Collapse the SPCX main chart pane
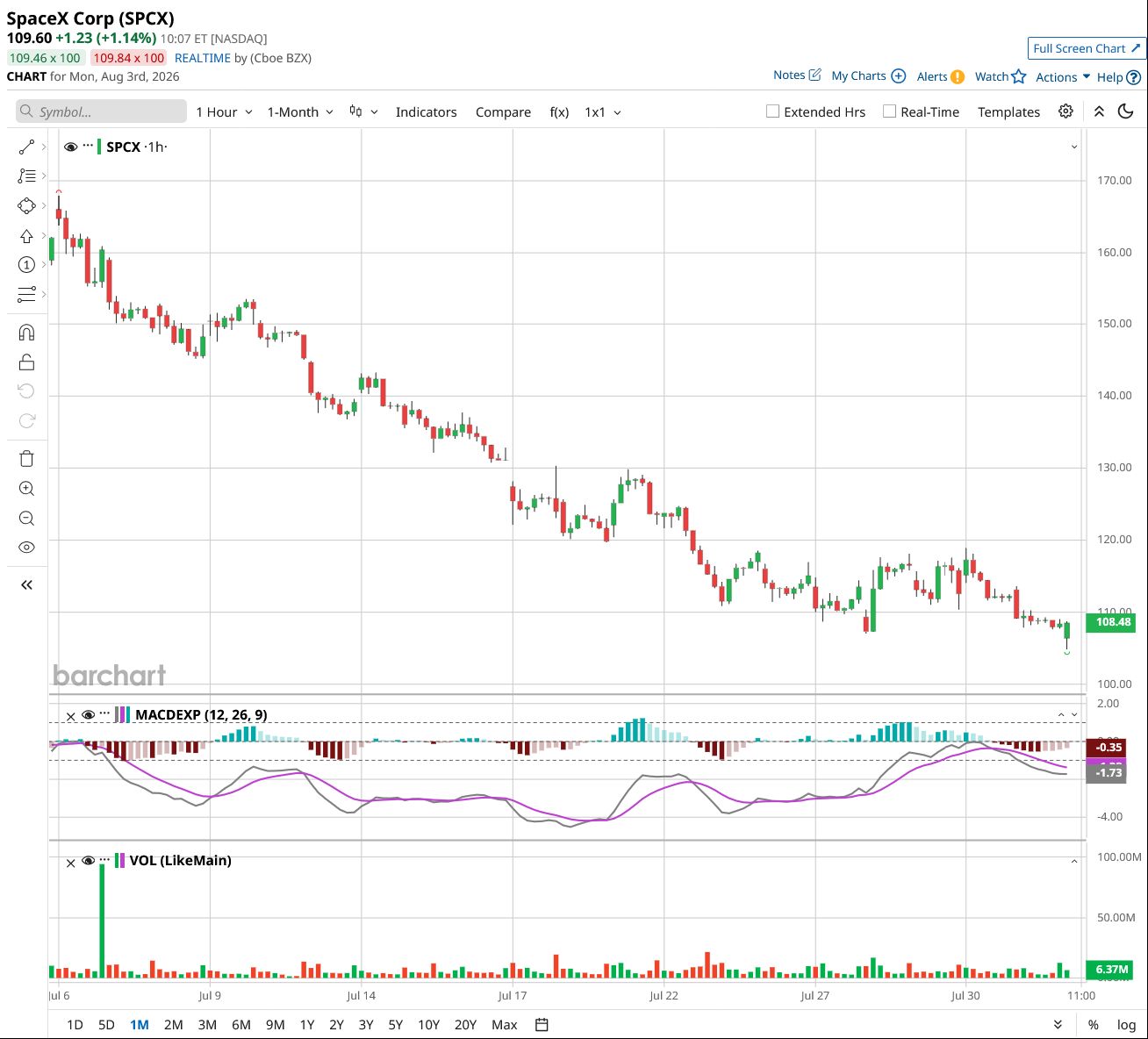This screenshot has height=1039, width=1148. coord(1074,147)
